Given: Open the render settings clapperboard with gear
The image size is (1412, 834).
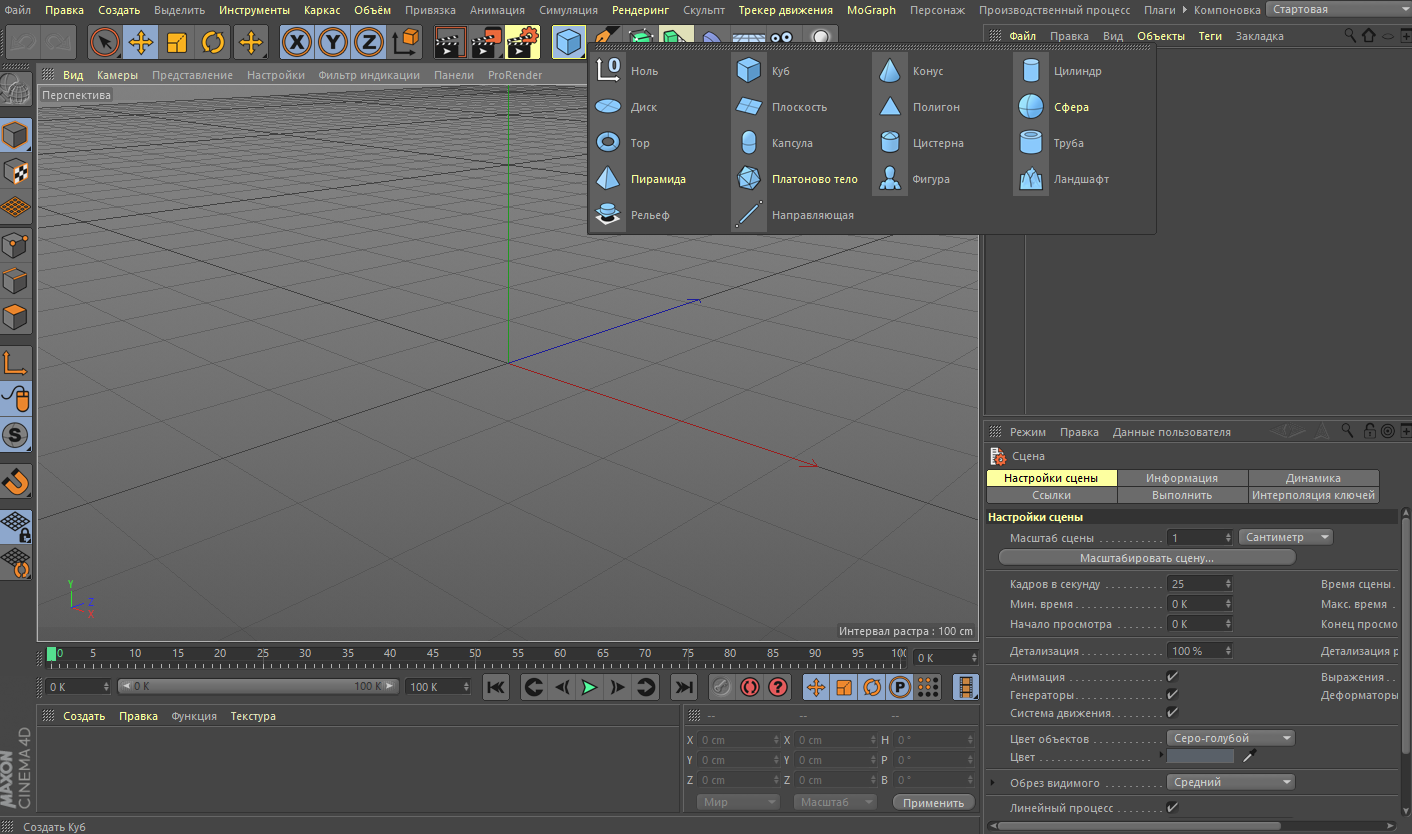Looking at the screenshot, I should [x=522, y=43].
